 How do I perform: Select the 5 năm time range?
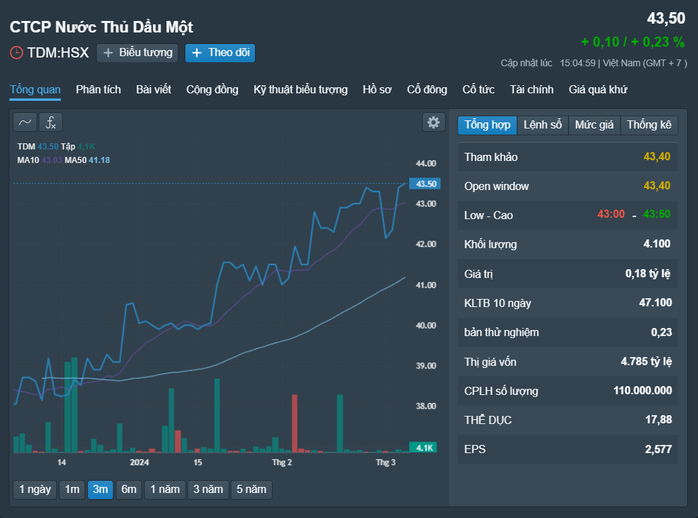(252, 490)
